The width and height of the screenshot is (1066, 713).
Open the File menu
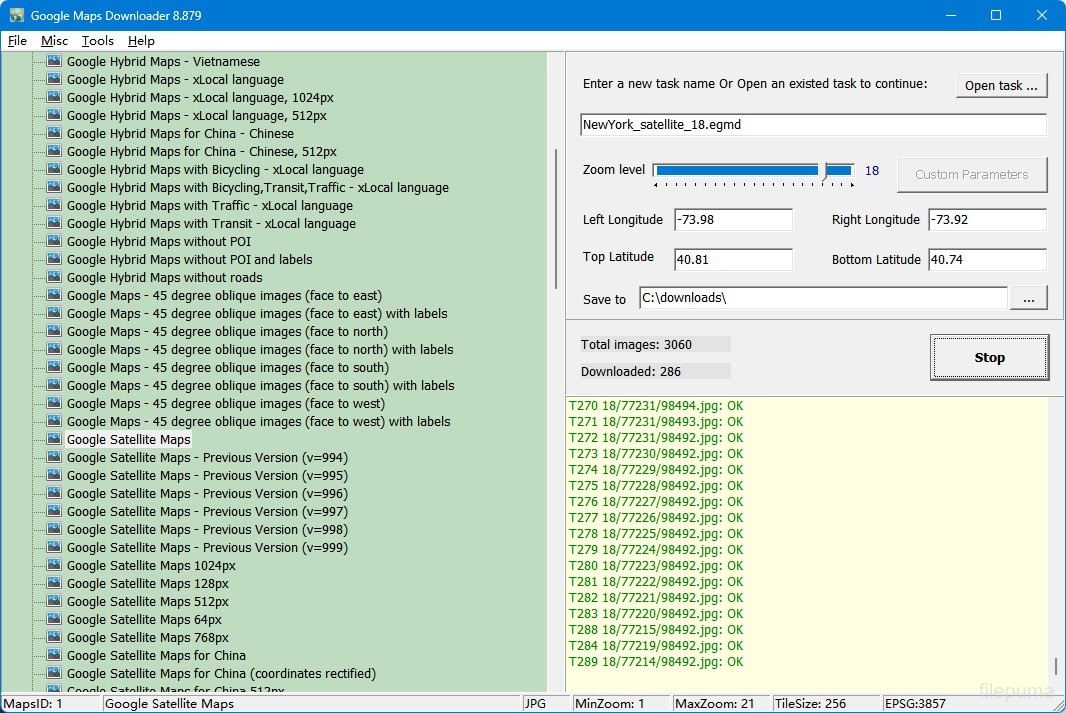pyautogui.click(x=17, y=41)
